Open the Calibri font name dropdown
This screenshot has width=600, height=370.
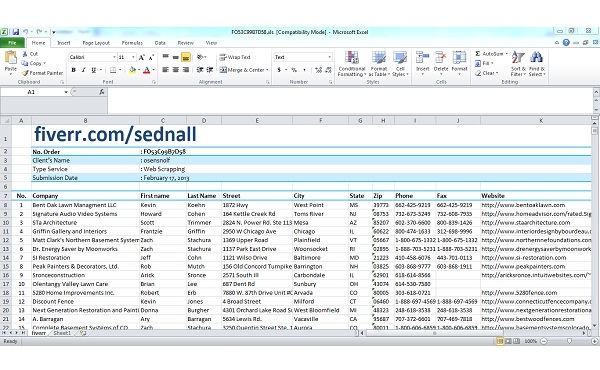click(x=114, y=57)
